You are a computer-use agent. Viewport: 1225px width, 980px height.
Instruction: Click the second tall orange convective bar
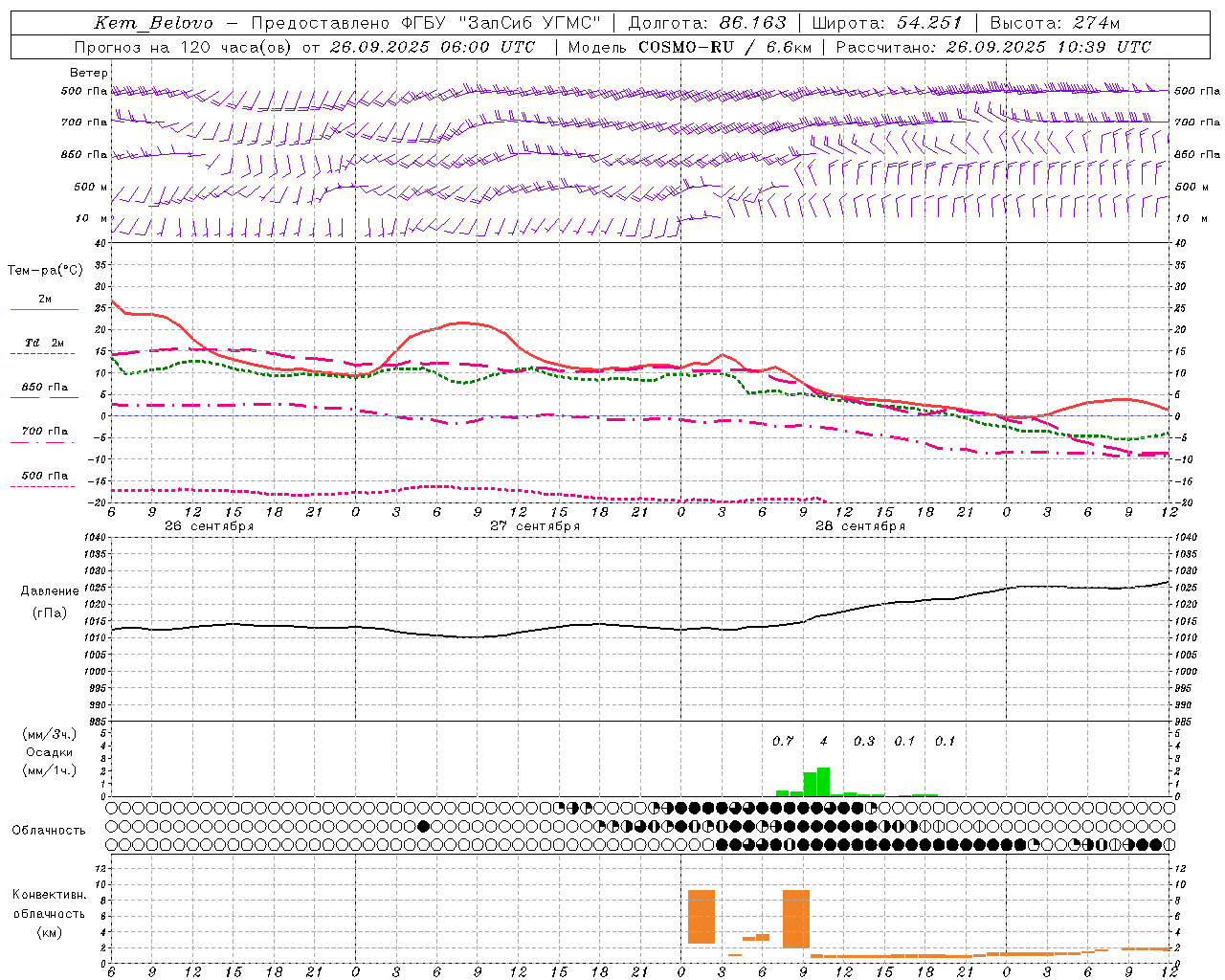(796, 919)
